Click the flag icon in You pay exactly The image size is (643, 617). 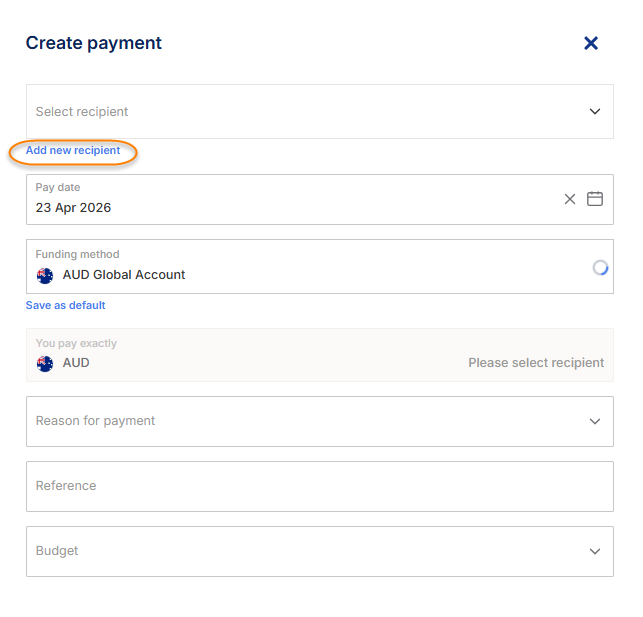coord(45,363)
